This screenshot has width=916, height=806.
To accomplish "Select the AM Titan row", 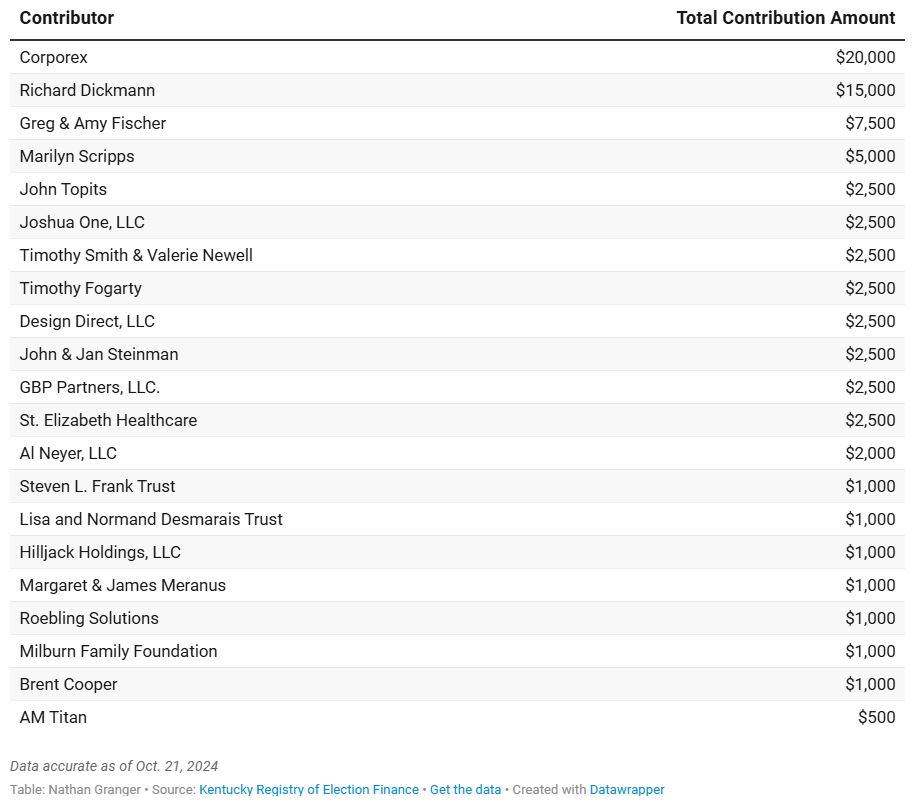I will click(53, 718).
